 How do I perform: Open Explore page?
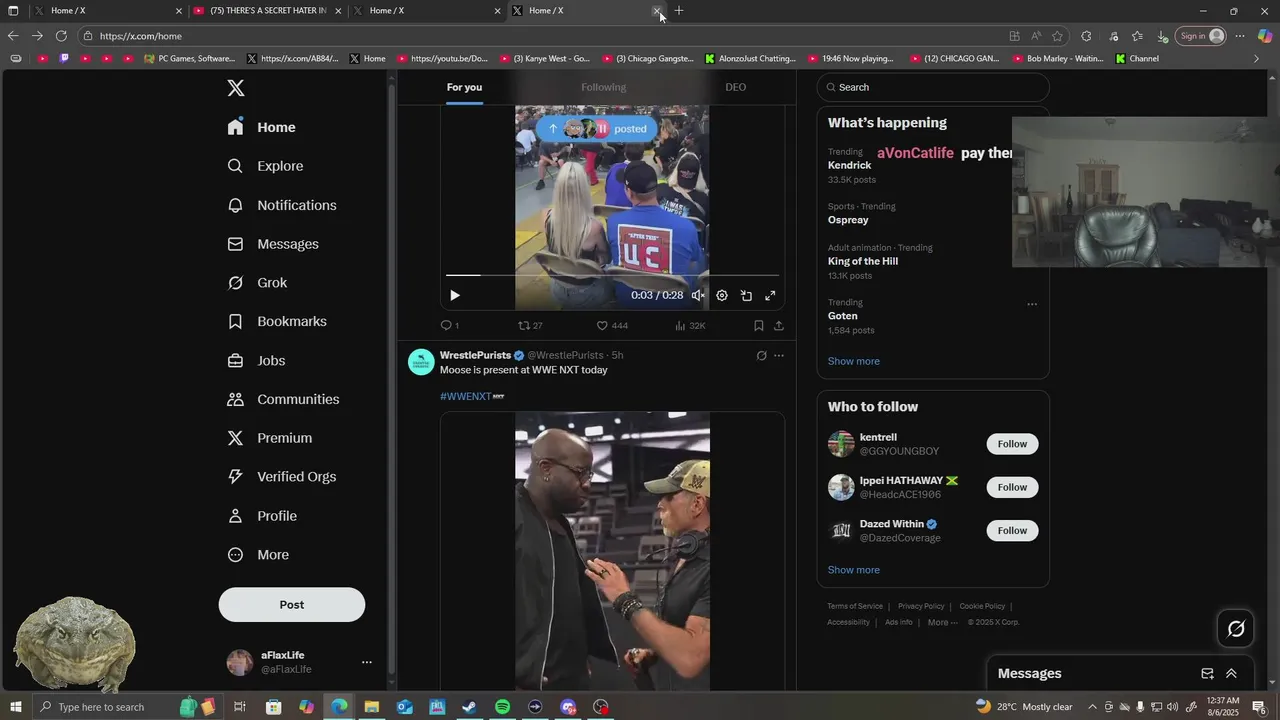tap(265, 166)
